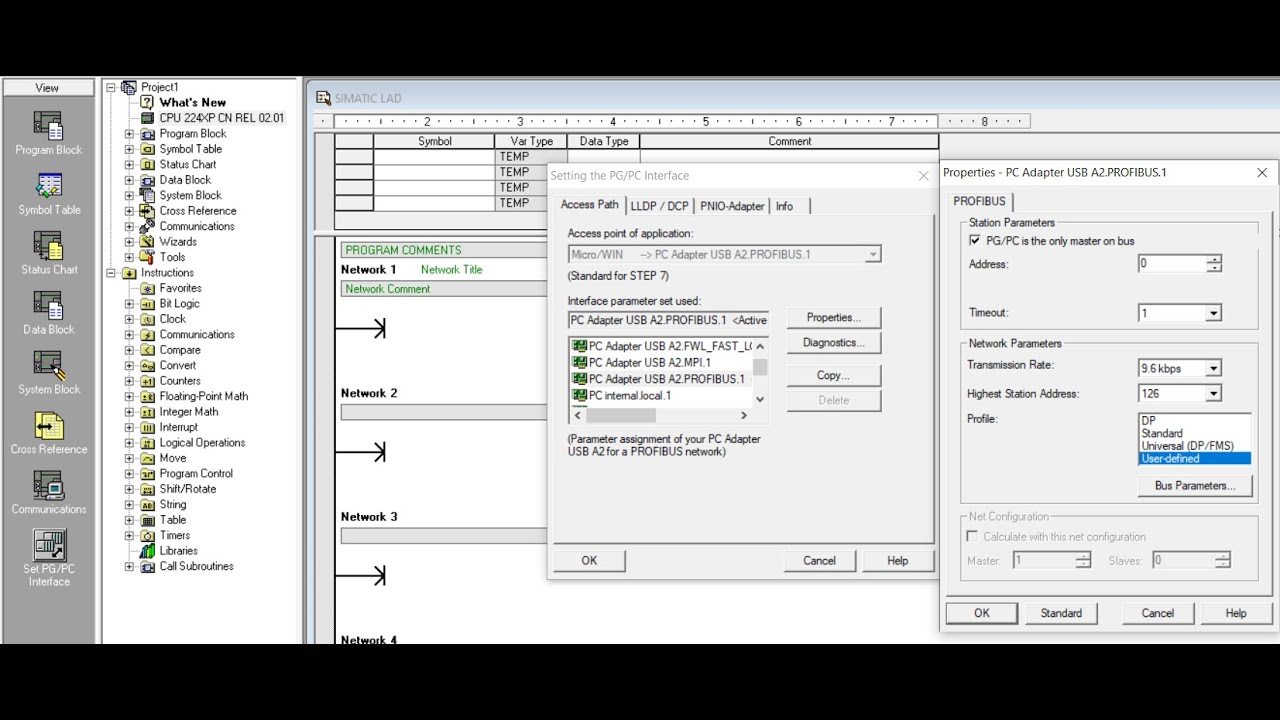This screenshot has width=1280, height=720.
Task: Click the Diagnostics... button
Action: 834,343
